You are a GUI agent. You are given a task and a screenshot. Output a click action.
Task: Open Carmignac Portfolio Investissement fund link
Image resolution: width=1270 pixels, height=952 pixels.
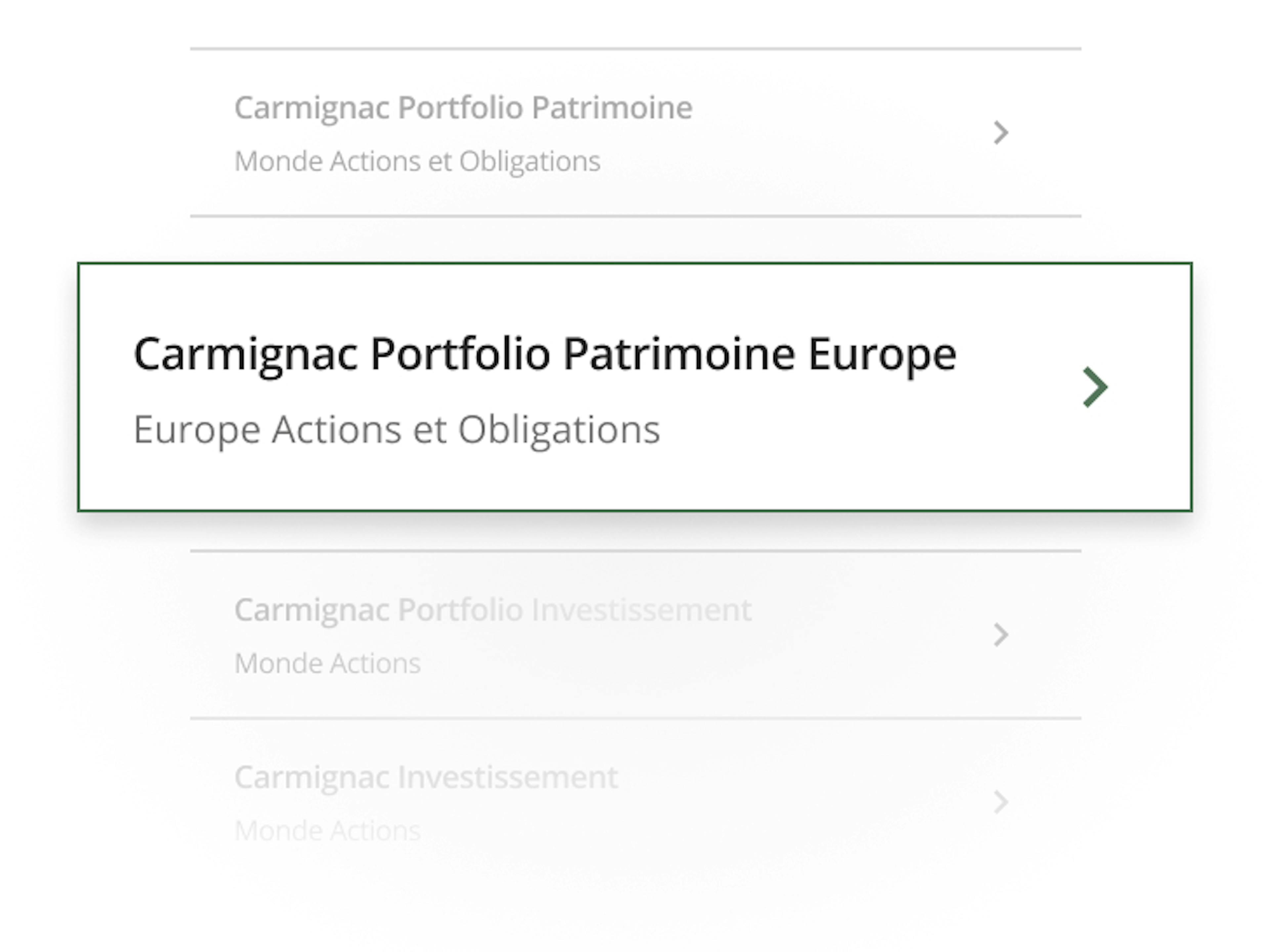pyautogui.click(x=492, y=610)
